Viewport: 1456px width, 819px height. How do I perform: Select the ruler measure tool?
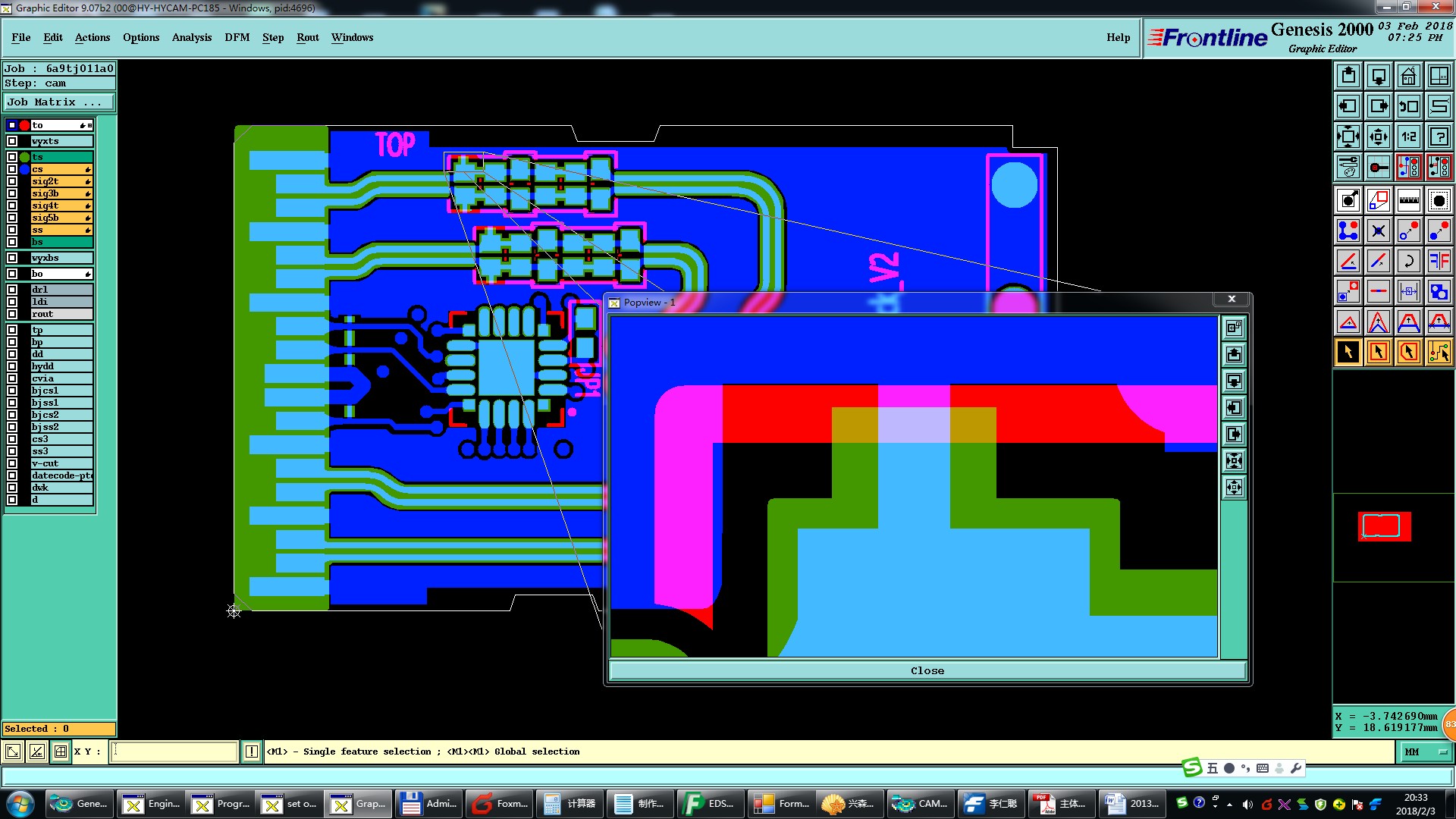(x=1408, y=200)
